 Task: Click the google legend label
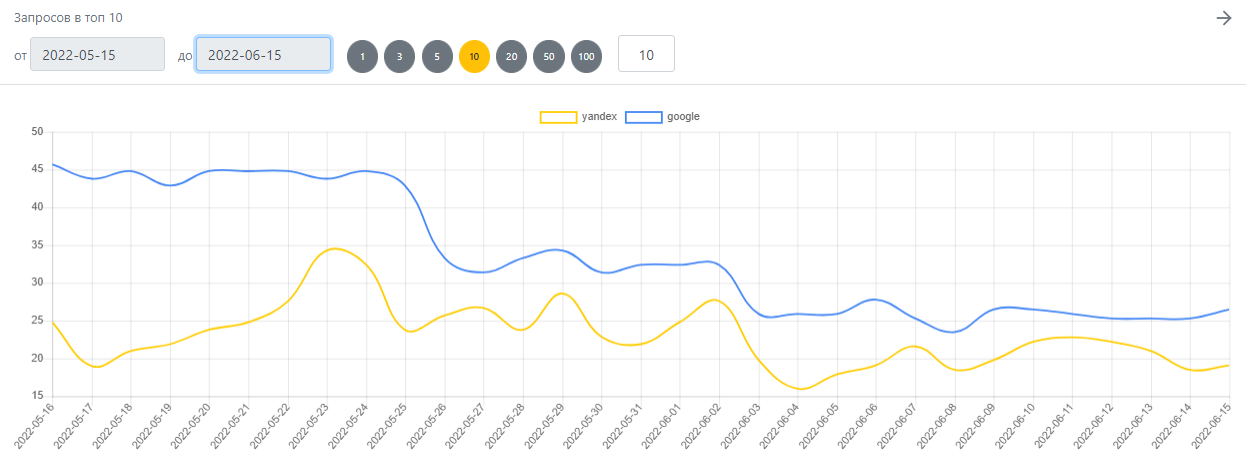coord(683,117)
